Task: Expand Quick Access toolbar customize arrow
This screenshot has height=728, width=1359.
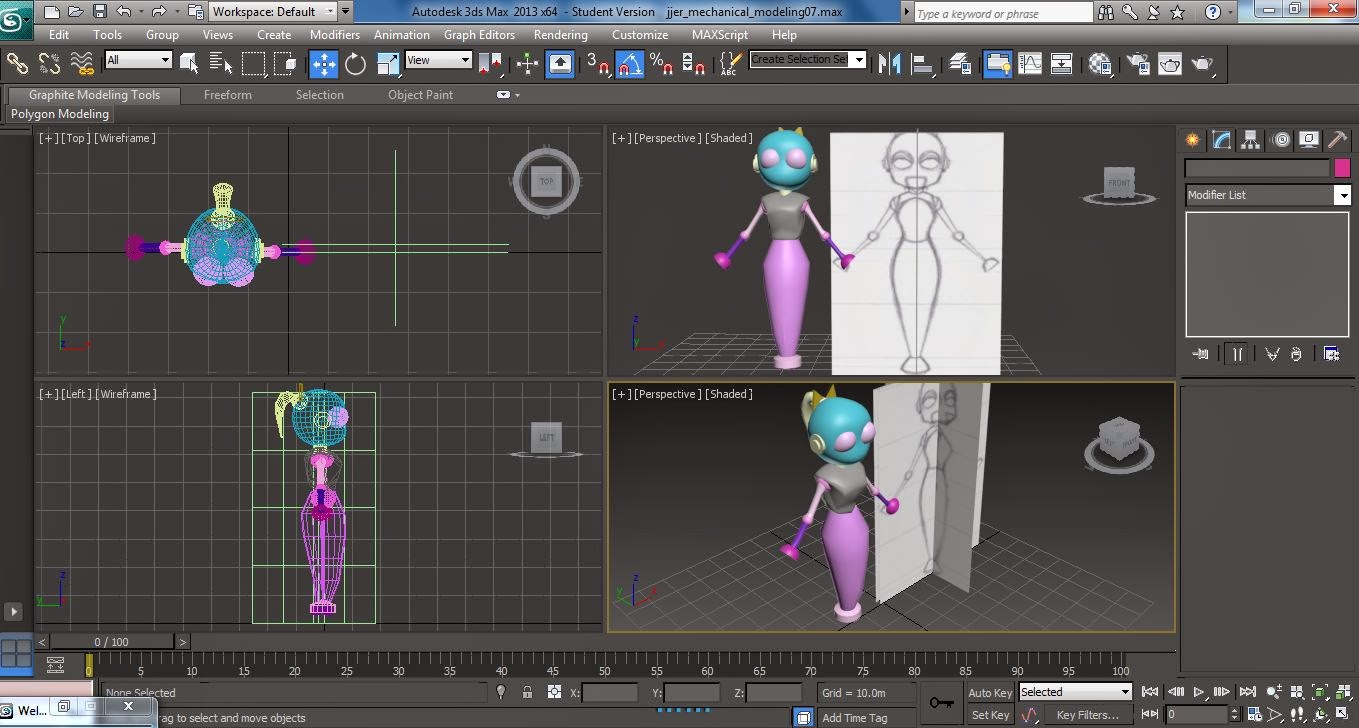Action: (346, 12)
